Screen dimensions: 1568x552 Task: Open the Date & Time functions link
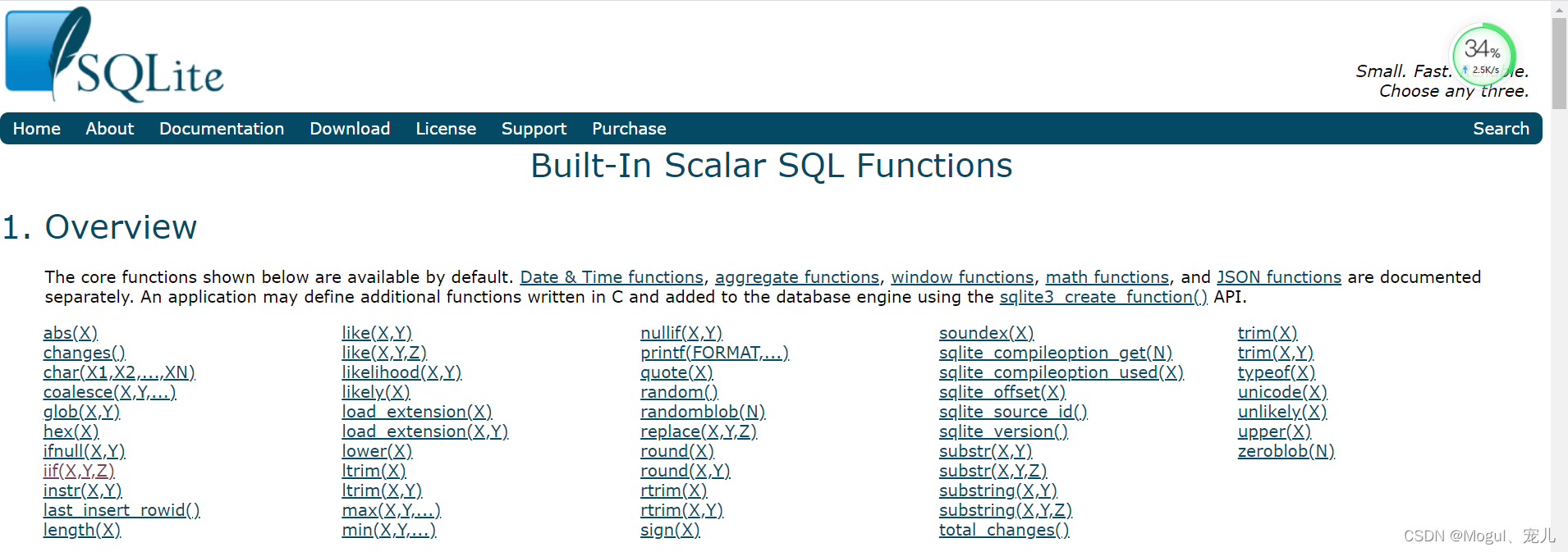(x=612, y=277)
